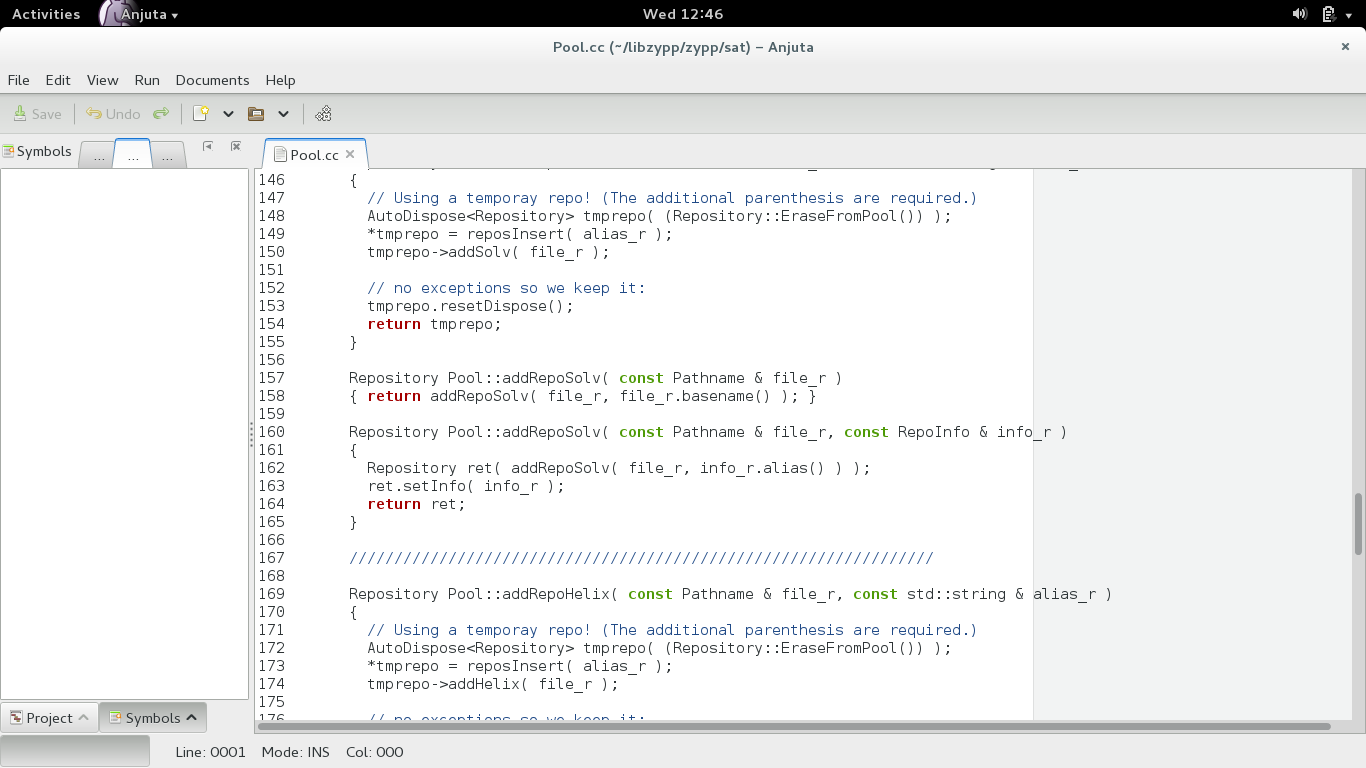Expand the Project tab arrow

pos(83,718)
